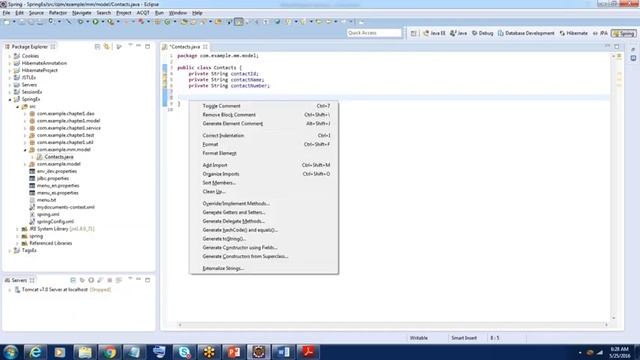This screenshot has width=640, height=360.
Task: Toggle the highlighted editor toolbar button
Action: (x=239, y=22)
